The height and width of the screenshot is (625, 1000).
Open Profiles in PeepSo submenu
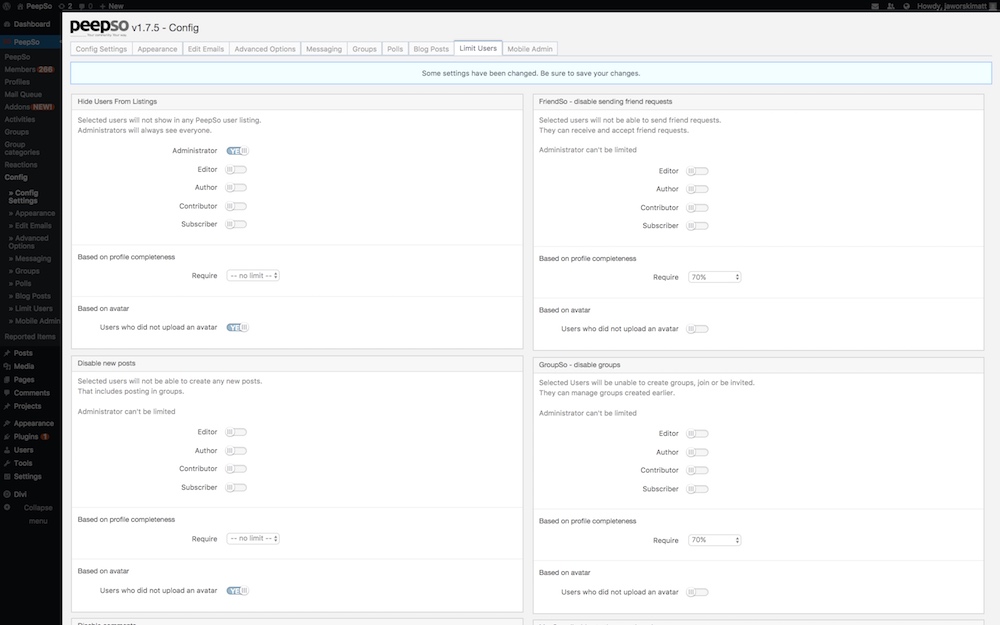17,82
